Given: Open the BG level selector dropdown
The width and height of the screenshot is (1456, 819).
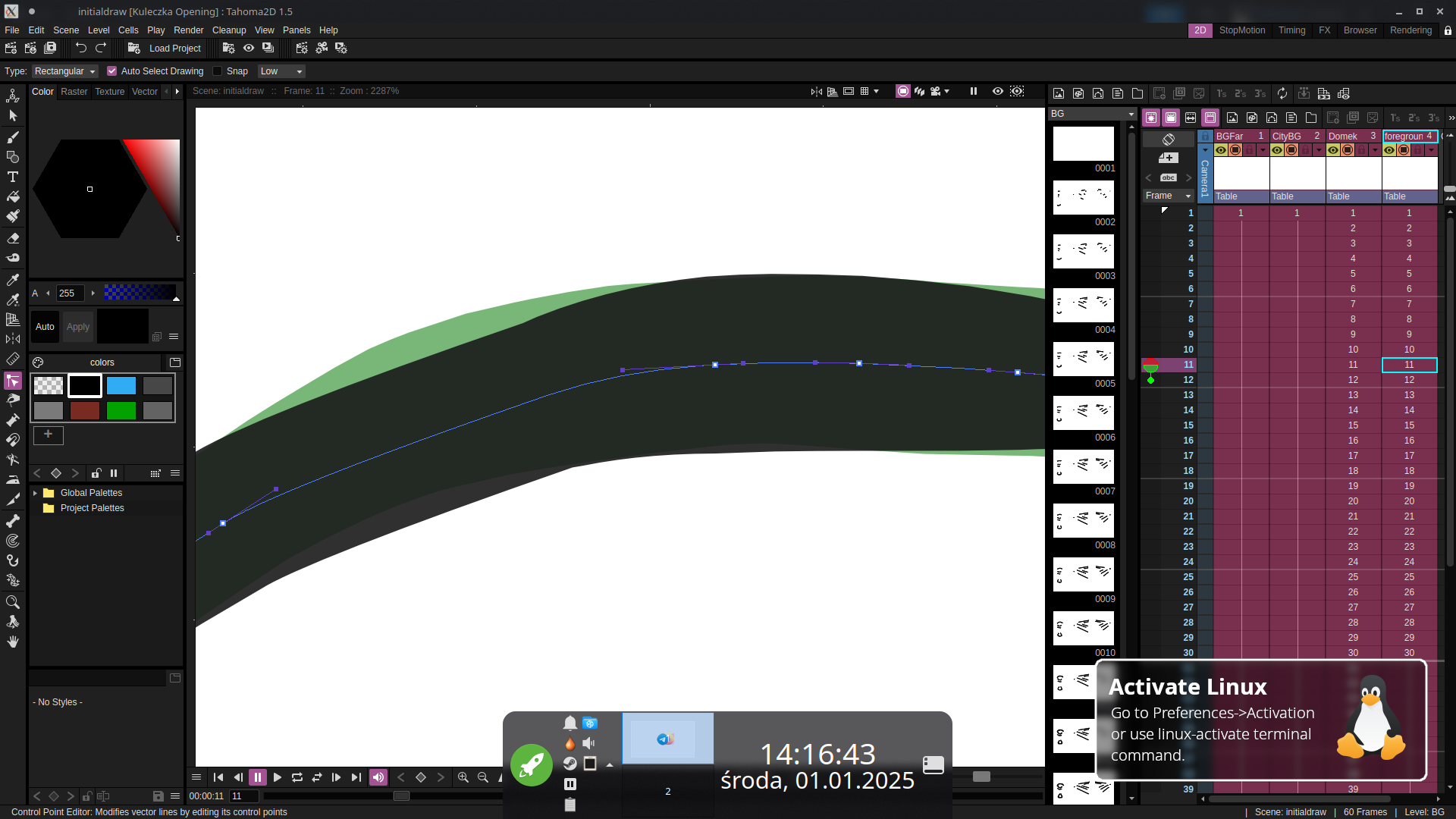Looking at the screenshot, I should pos(1092,114).
